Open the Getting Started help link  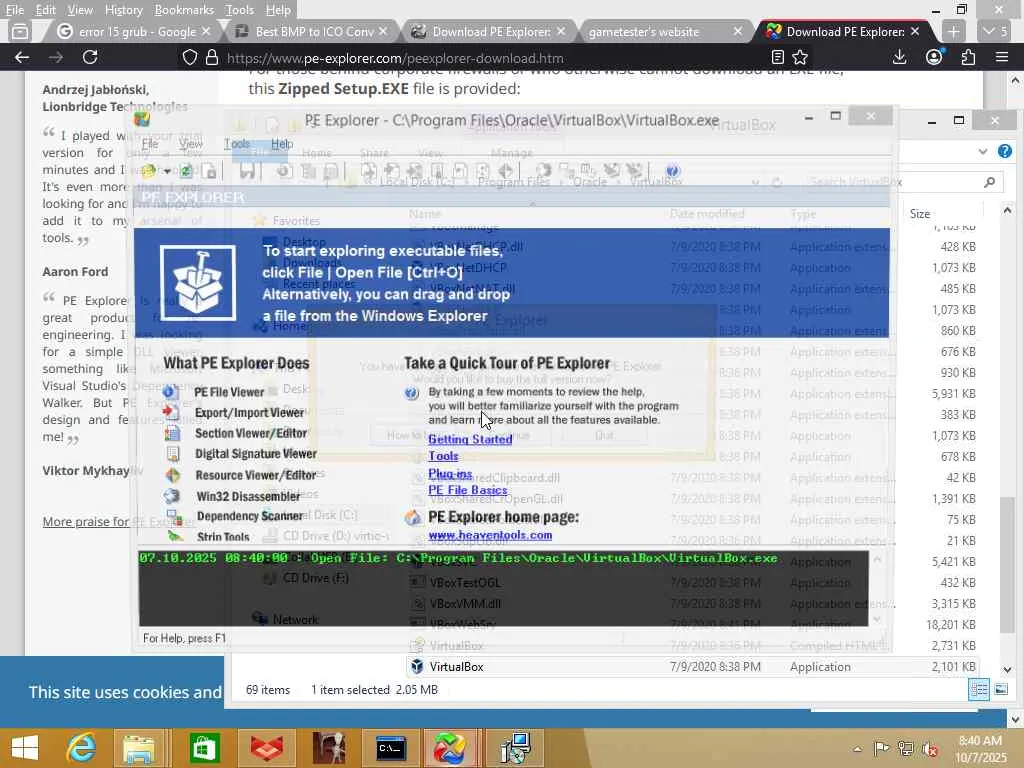[470, 440]
